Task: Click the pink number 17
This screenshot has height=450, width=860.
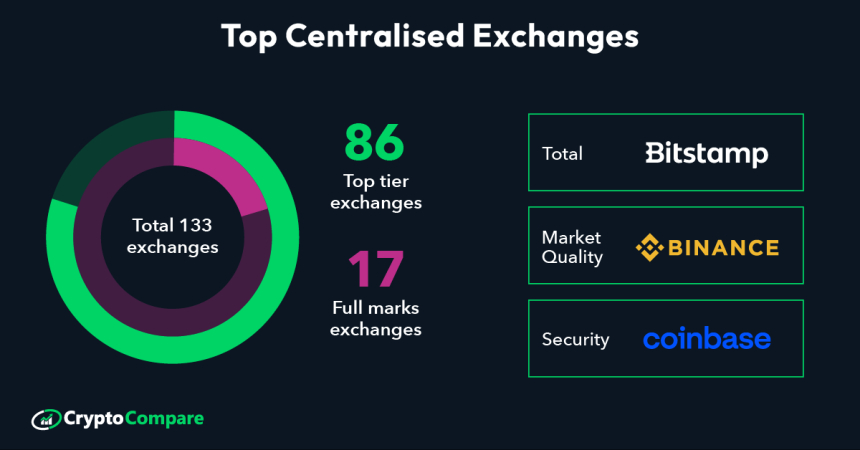Action: click(375, 270)
